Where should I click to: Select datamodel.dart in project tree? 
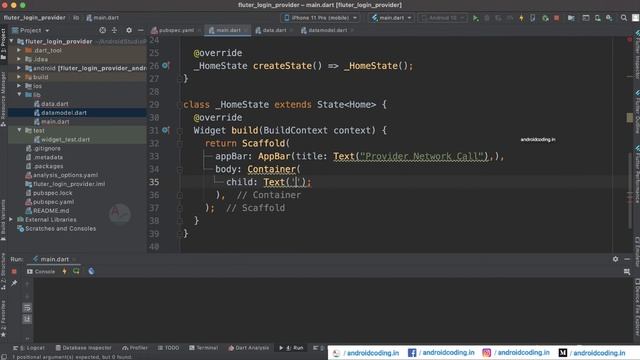click(x=64, y=113)
